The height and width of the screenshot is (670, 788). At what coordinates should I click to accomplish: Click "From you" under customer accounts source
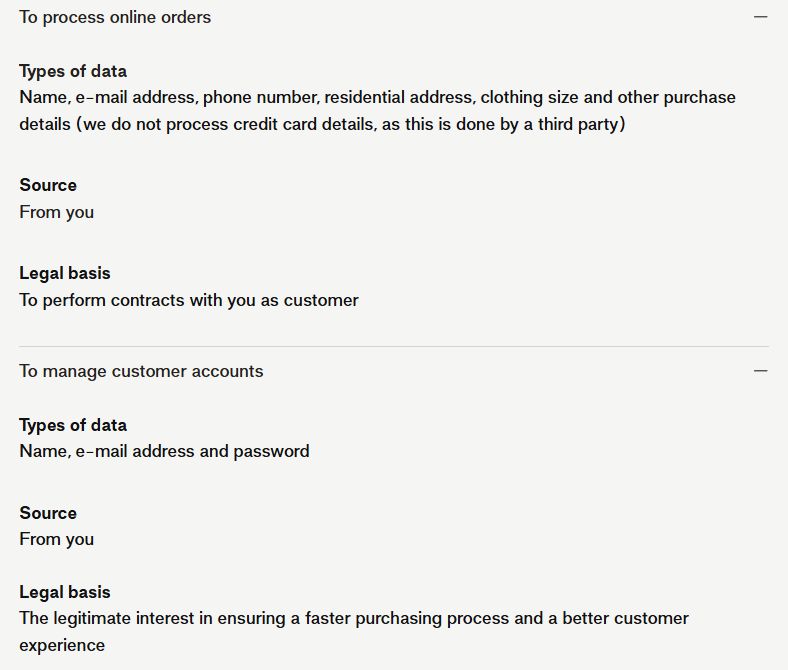57,539
